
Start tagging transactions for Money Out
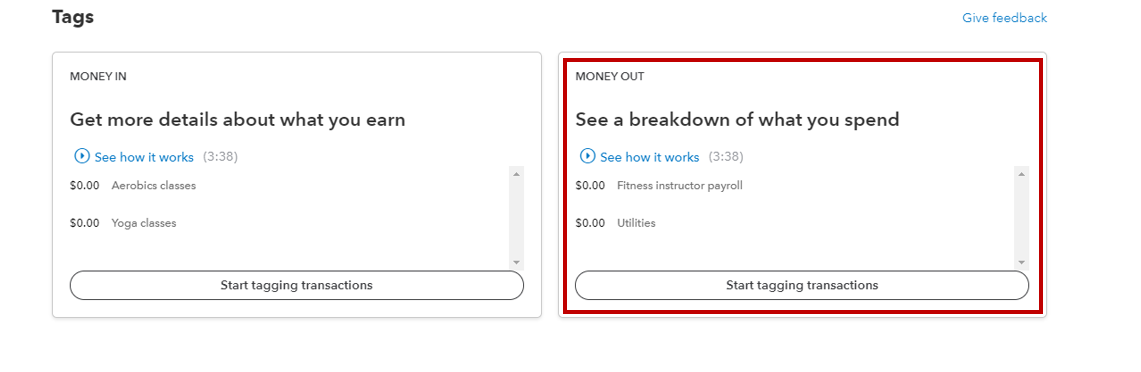tap(802, 285)
